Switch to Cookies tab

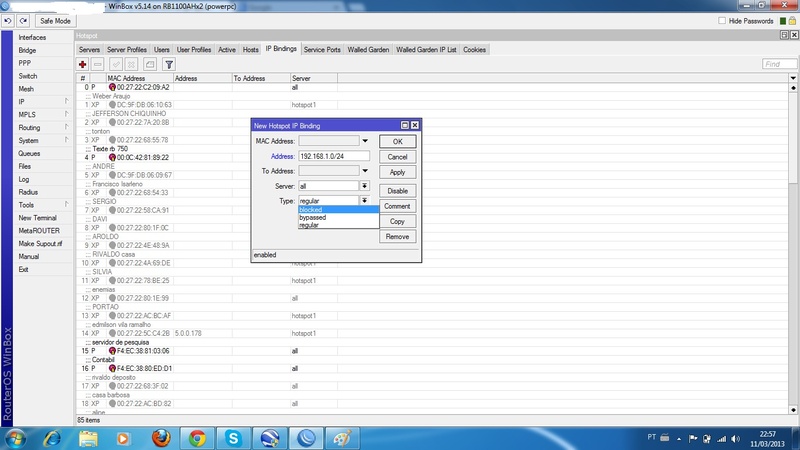[x=474, y=49]
